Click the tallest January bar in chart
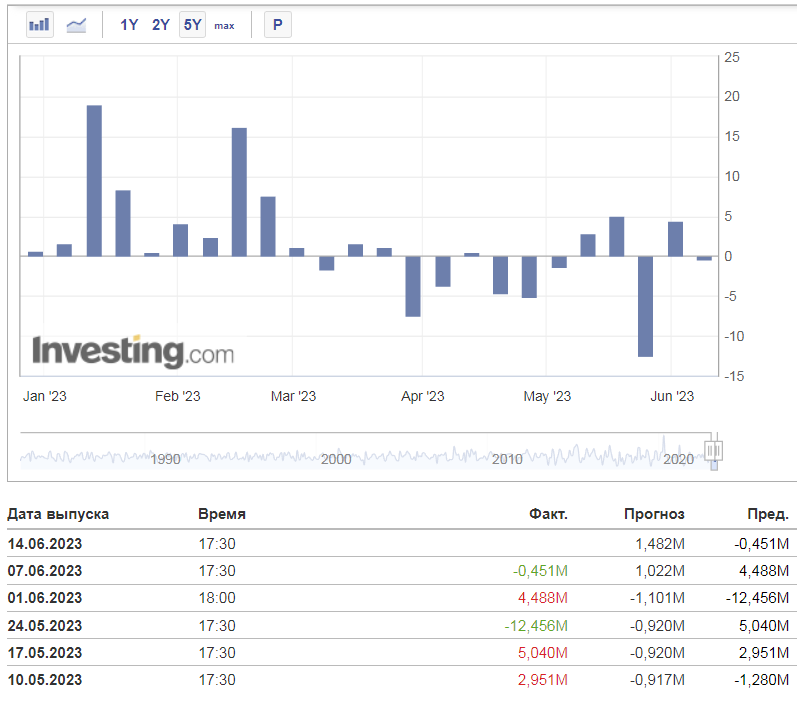797x707 pixels. (94, 180)
